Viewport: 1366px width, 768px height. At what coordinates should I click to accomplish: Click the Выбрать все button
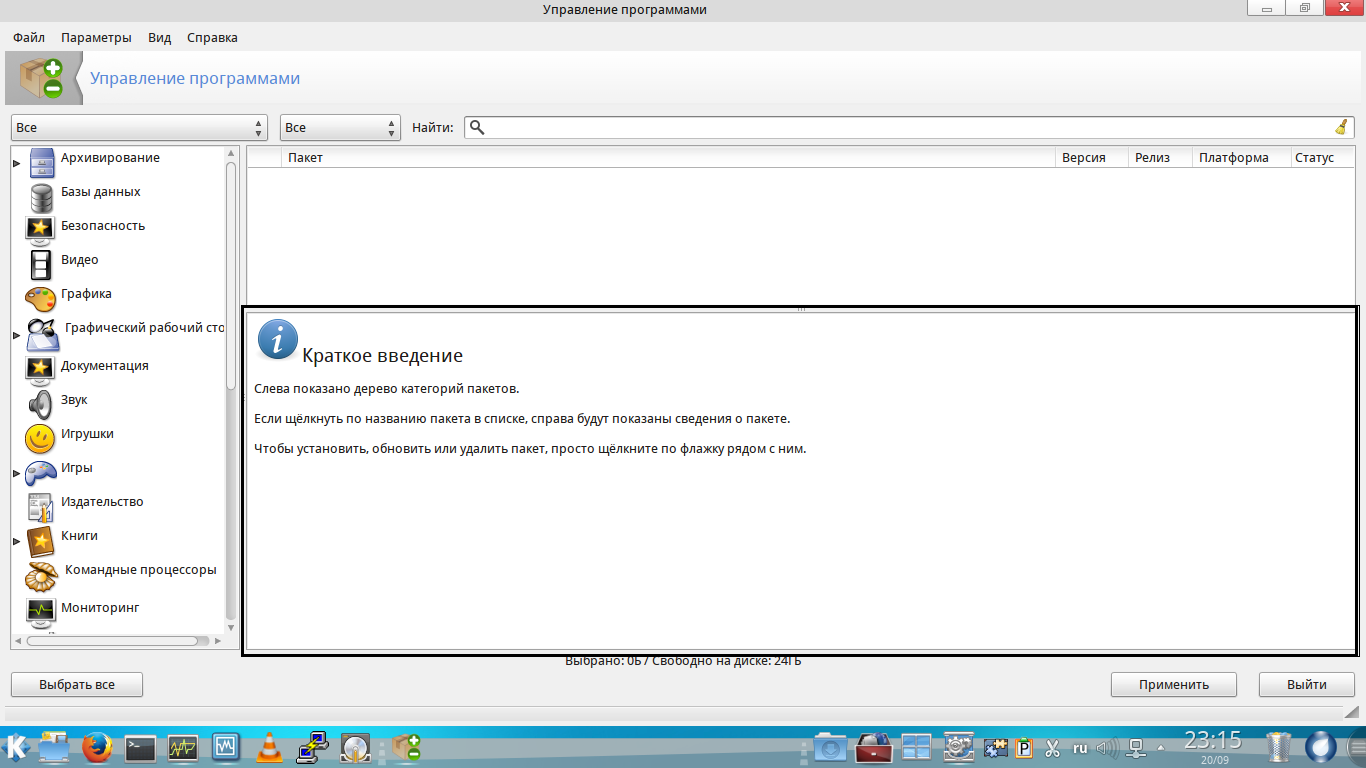77,685
